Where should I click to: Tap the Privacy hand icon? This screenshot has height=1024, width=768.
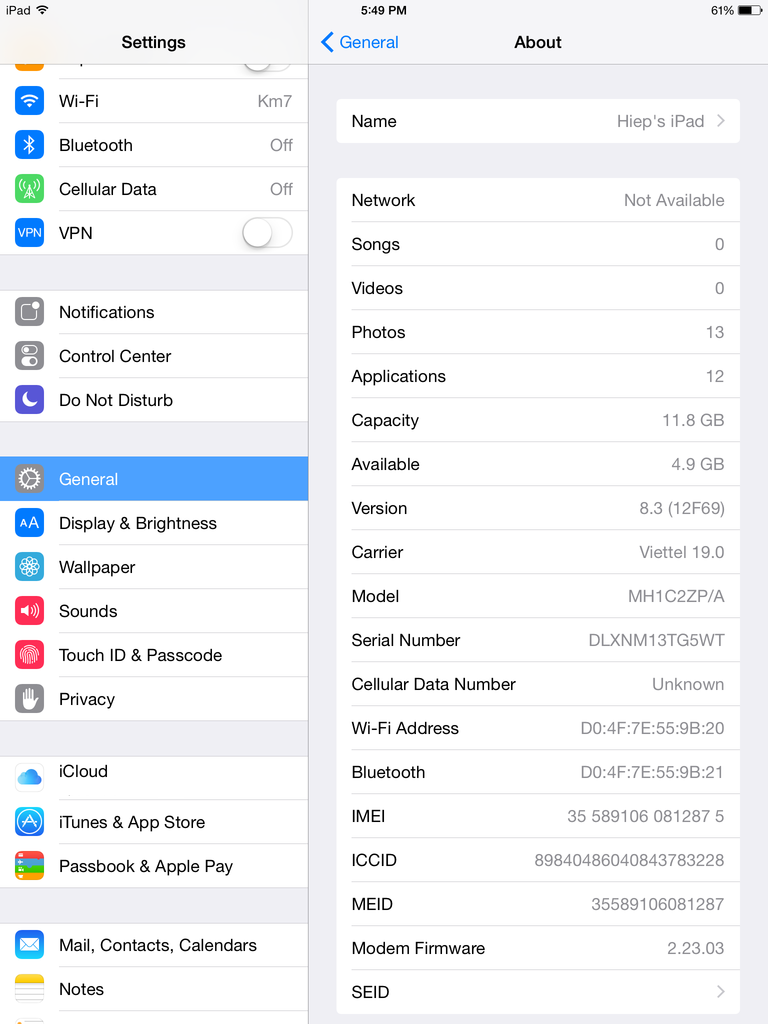29,699
